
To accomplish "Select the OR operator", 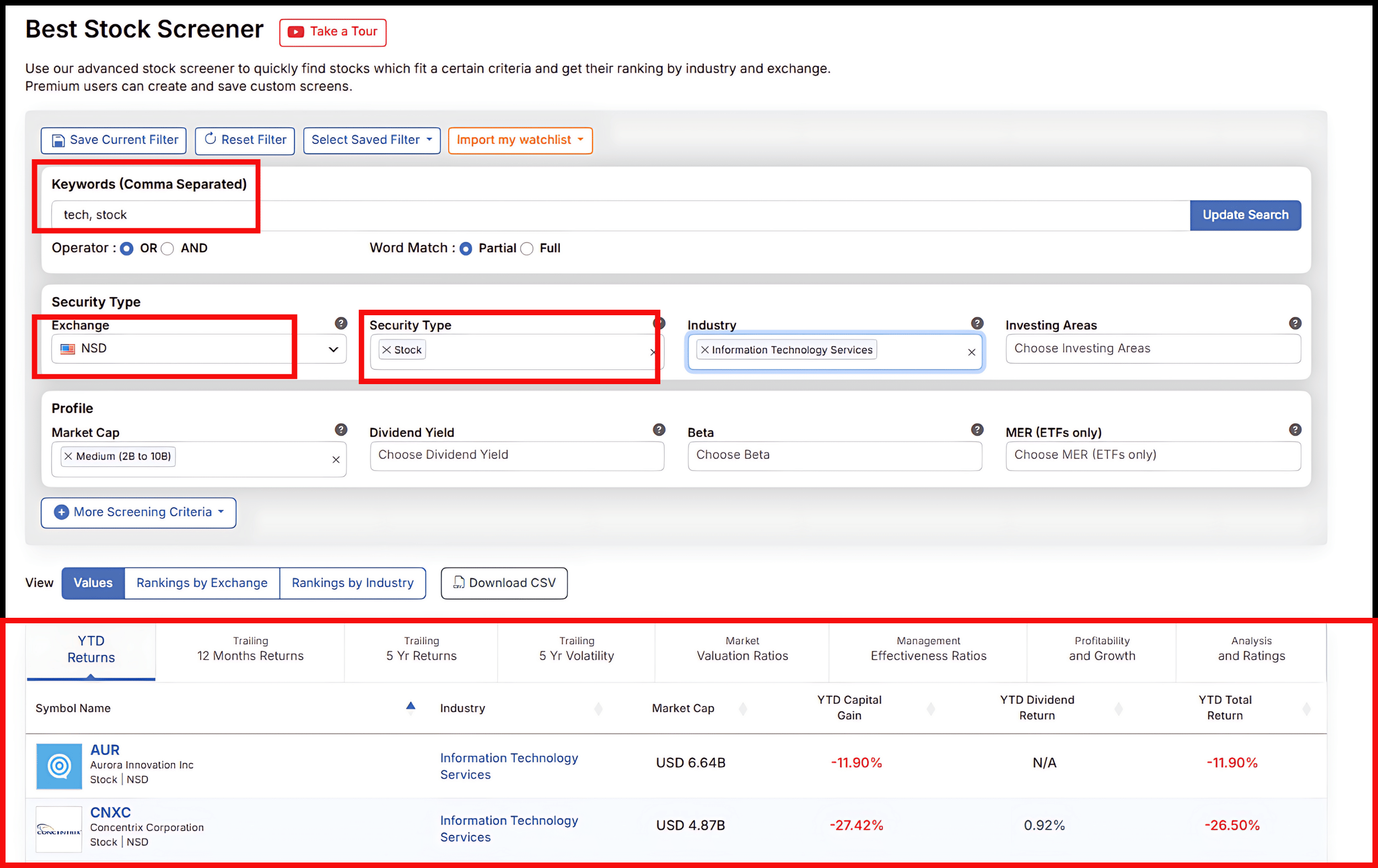I will point(127,249).
